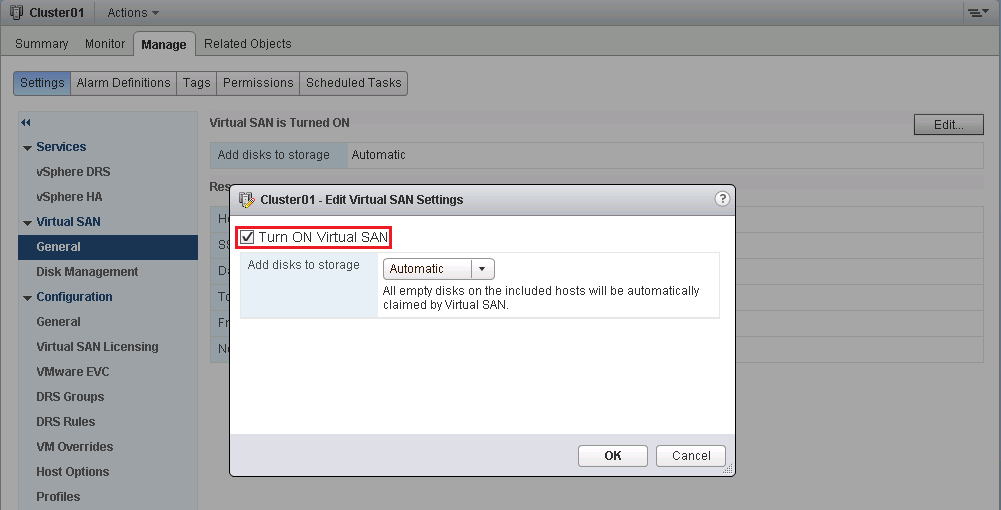This screenshot has width=1001, height=510.
Task: Collapse the Services tree section
Action: click(27, 148)
